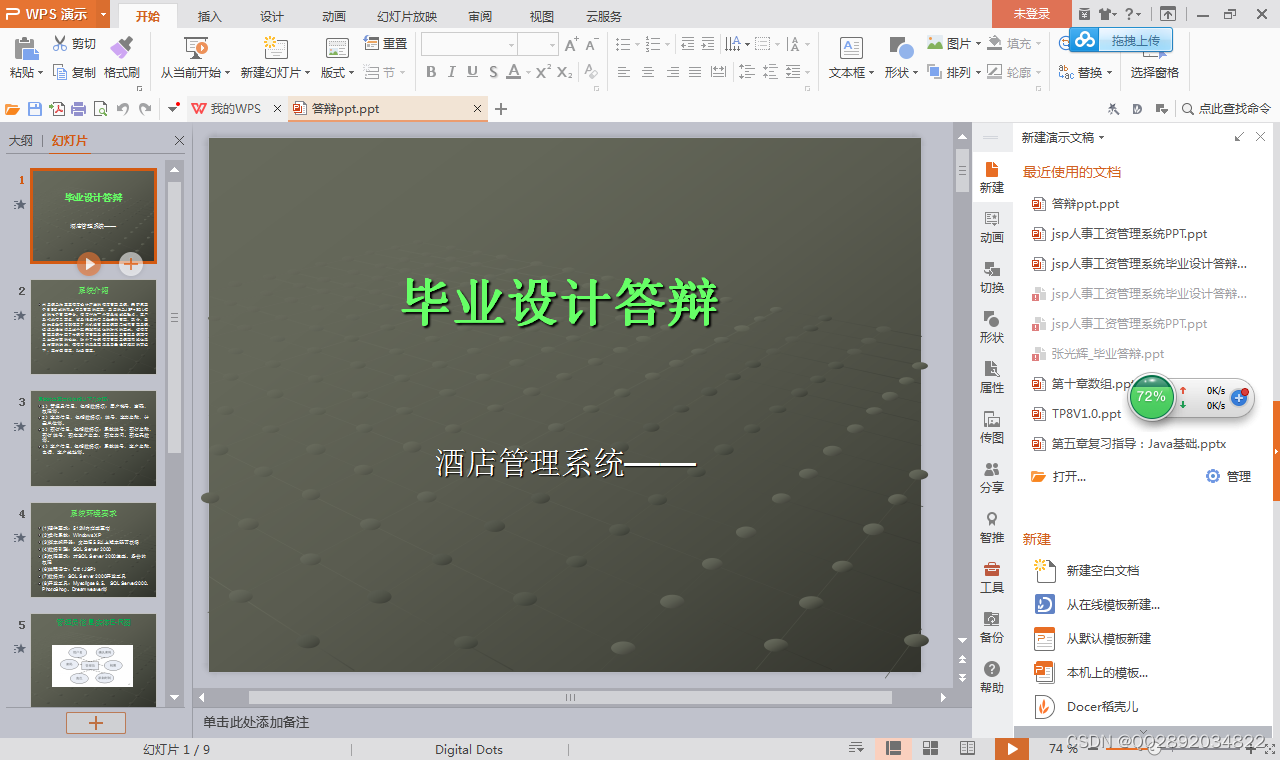Switch to the 插入 ribbon tab

pos(209,16)
